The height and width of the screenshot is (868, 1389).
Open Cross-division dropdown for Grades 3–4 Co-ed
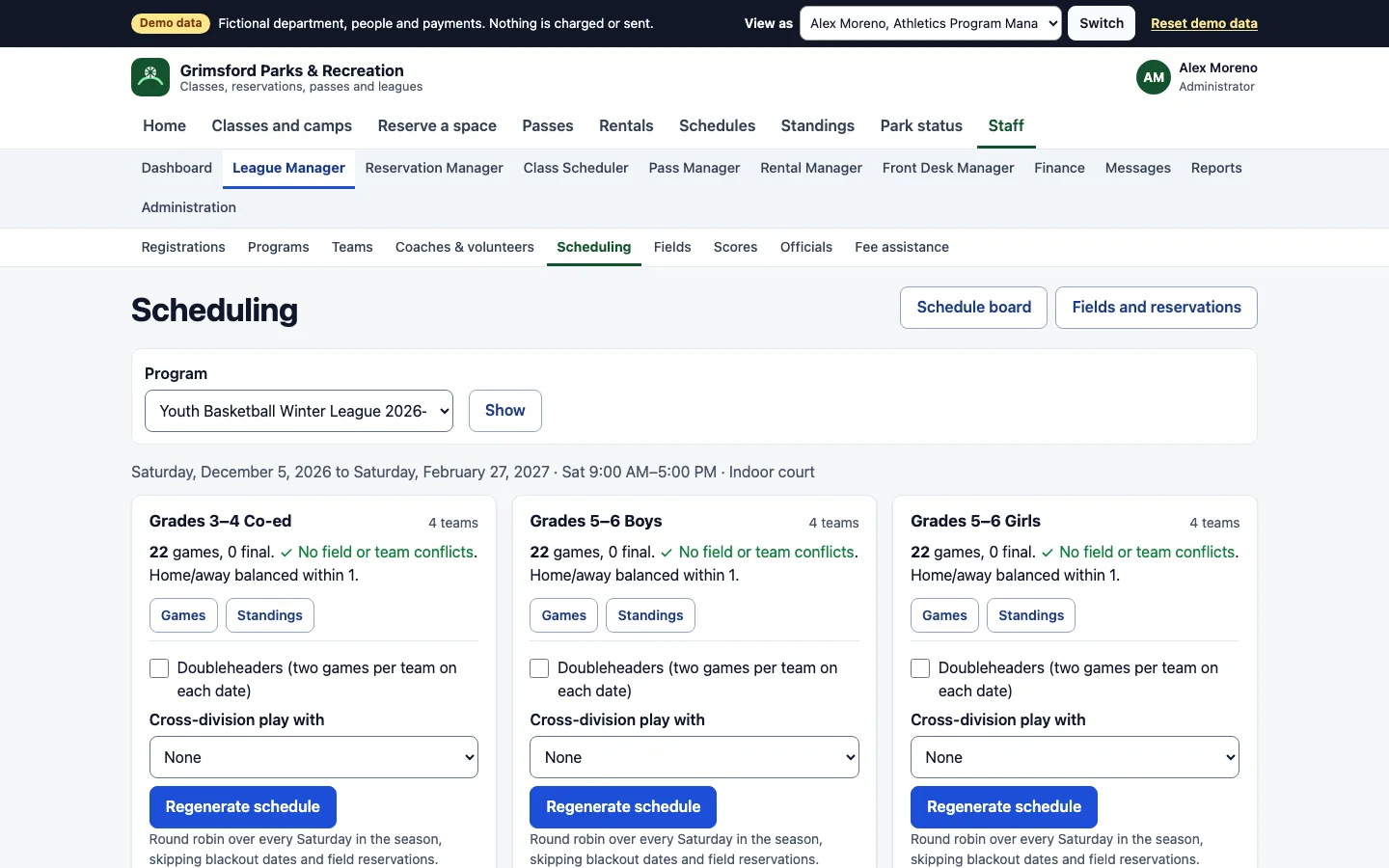point(313,757)
